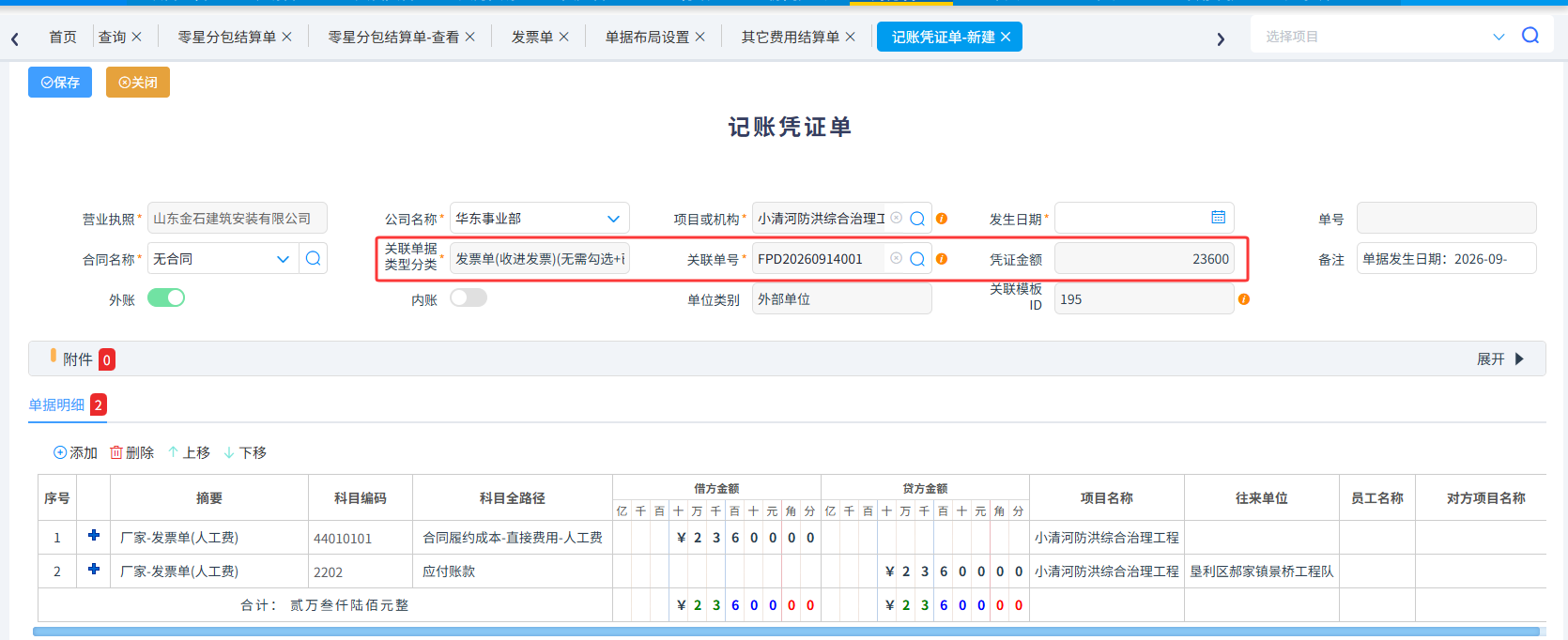Click the 关联模板ID field showing 195
Screen dimensions: 1568x640
[1145, 298]
